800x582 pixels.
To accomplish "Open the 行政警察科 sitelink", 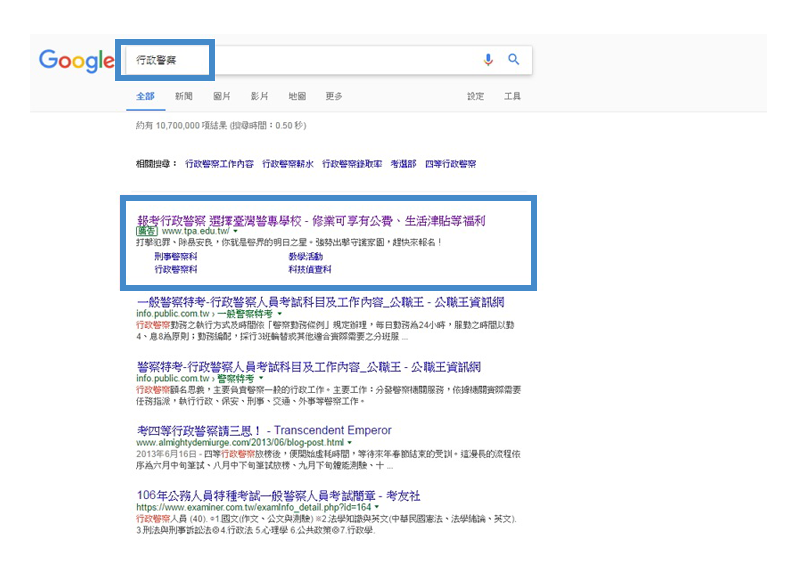I will click(176, 269).
